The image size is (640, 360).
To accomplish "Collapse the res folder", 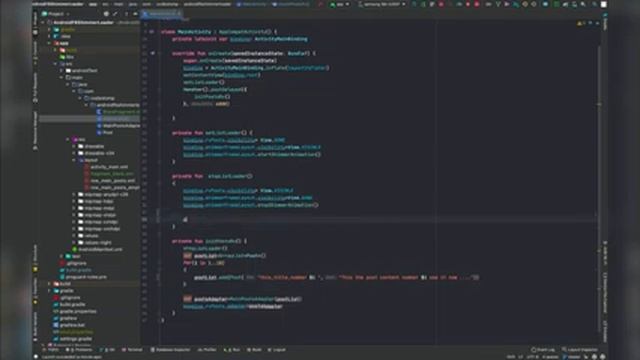I will pyautogui.click(x=68, y=139).
